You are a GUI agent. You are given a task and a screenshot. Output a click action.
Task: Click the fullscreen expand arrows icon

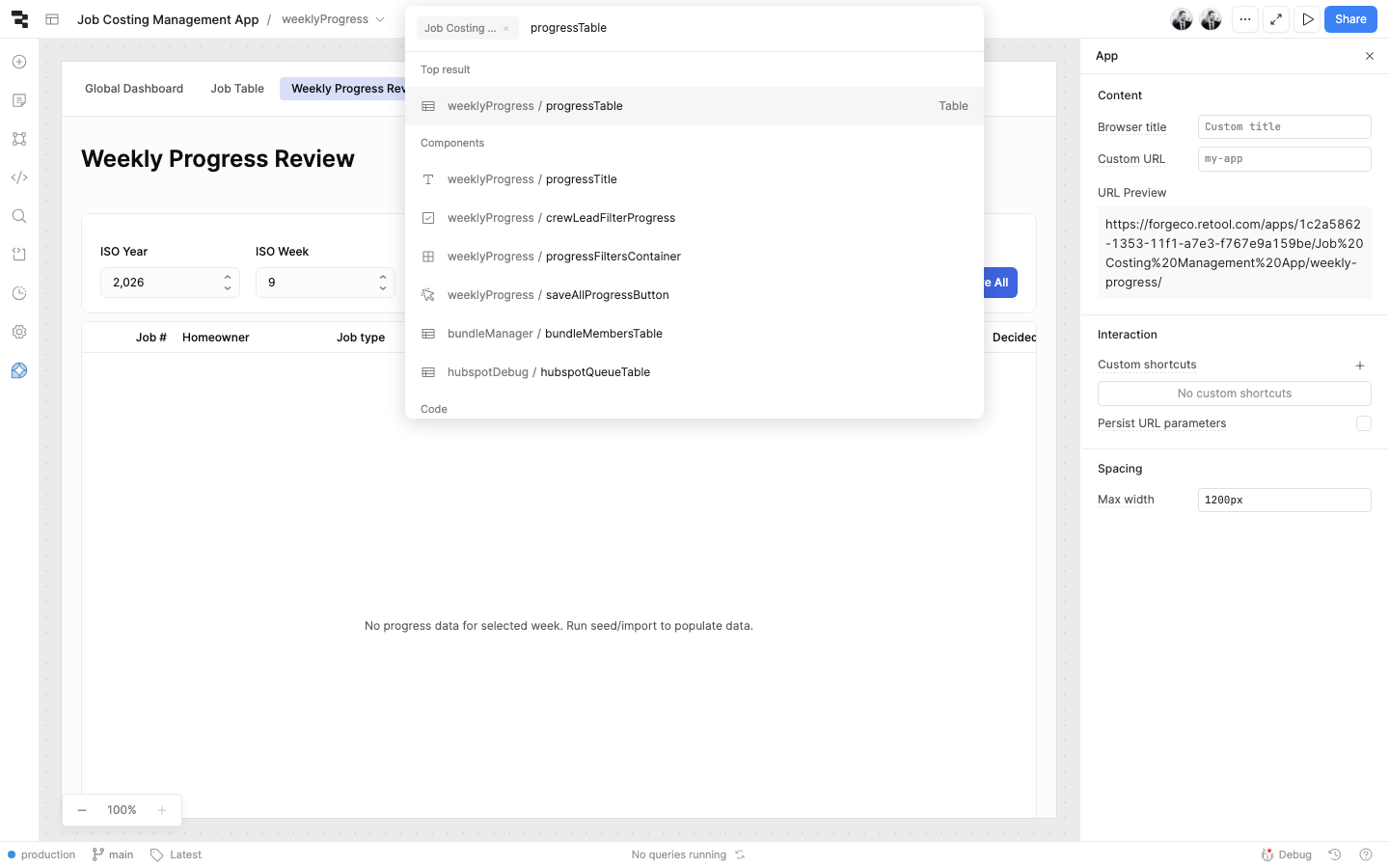[x=1276, y=19]
